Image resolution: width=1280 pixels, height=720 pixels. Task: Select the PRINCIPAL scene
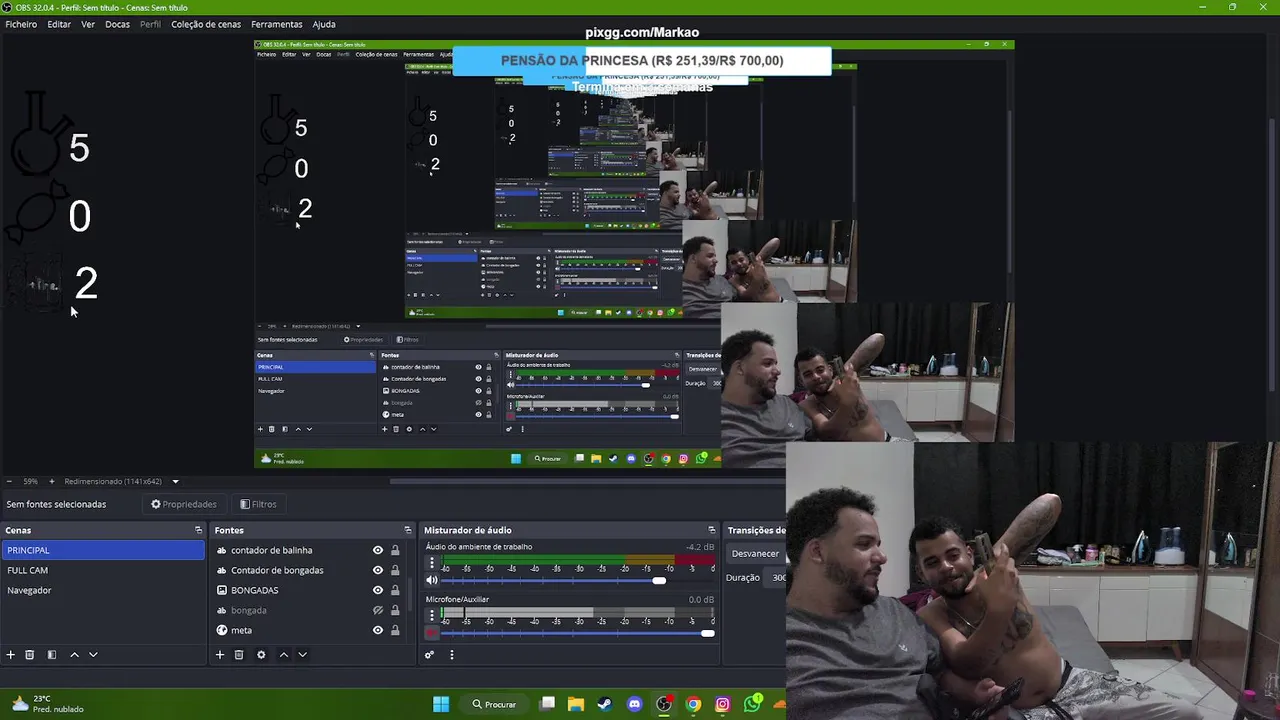pyautogui.click(x=102, y=550)
